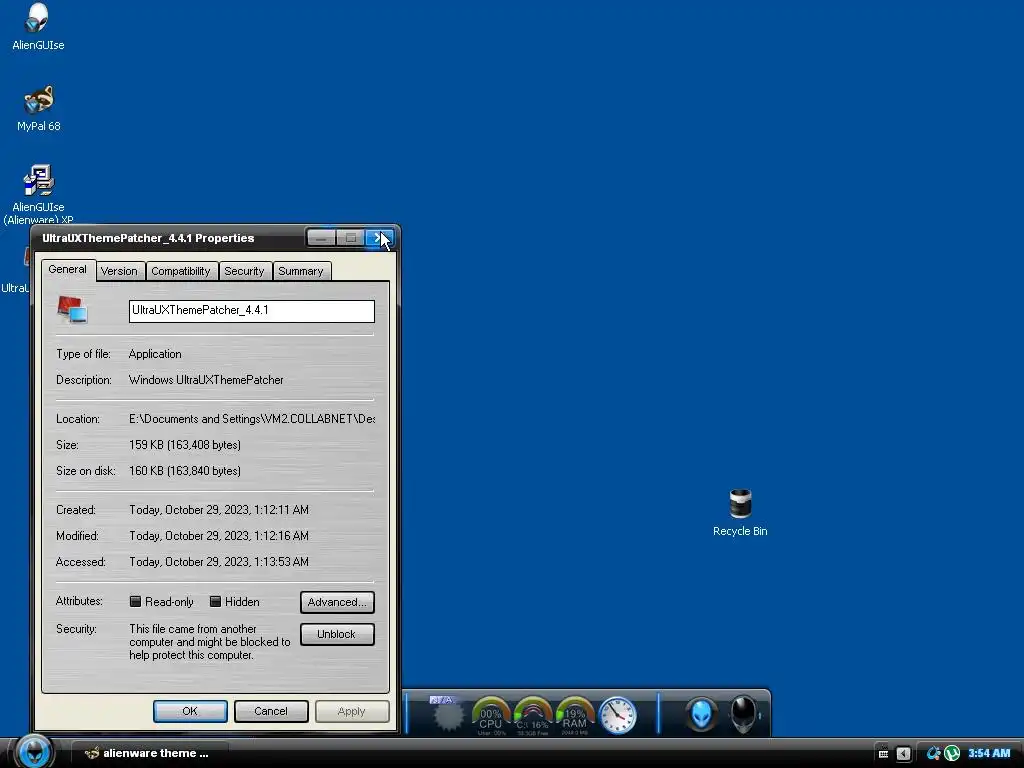Click the analog clock in dock

point(617,716)
